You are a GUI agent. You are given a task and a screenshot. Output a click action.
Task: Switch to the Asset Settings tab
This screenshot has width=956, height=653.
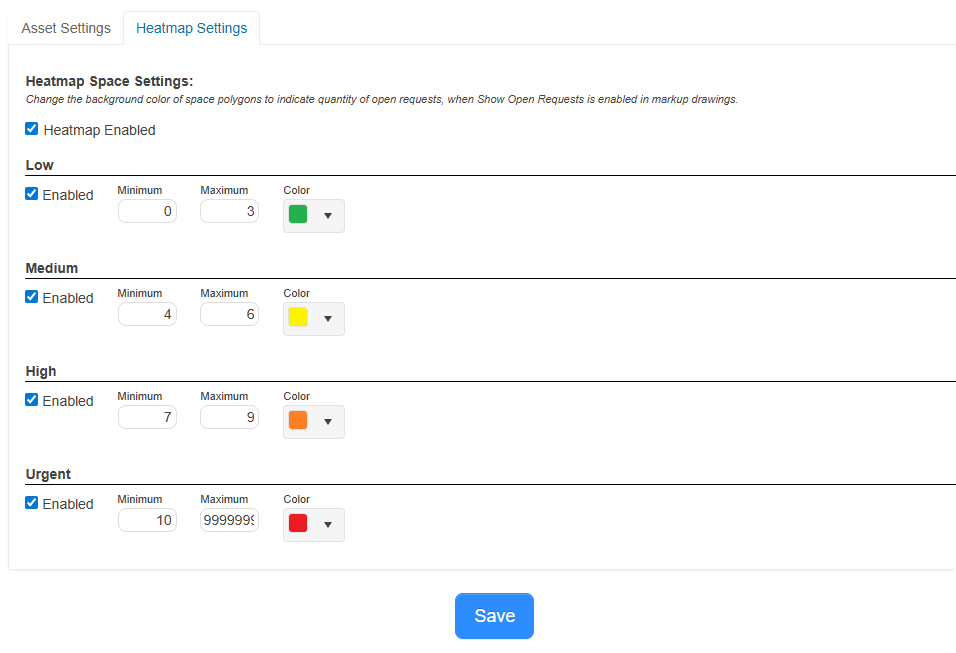coord(65,28)
